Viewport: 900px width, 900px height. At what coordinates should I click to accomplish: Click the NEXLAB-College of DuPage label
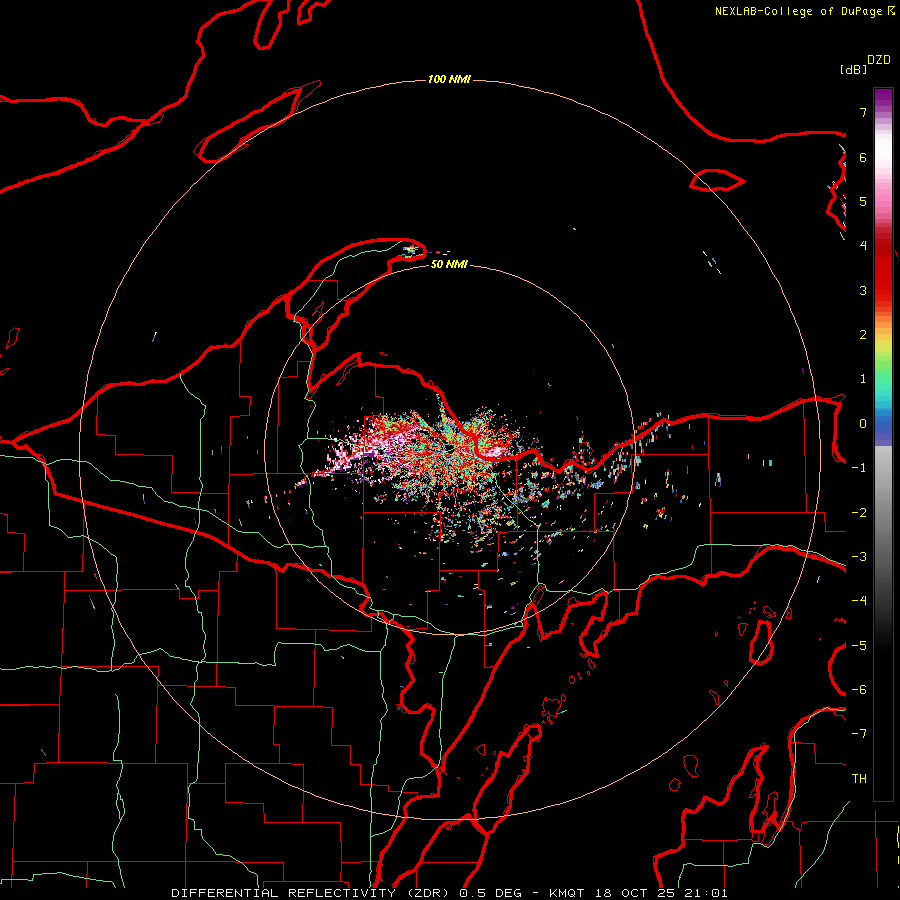pyautogui.click(x=798, y=11)
